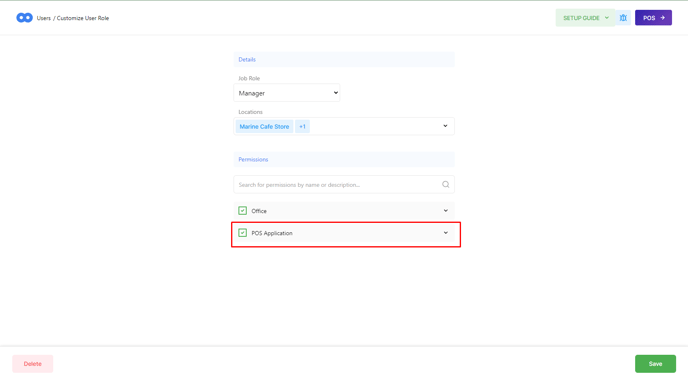Open the Setup Guide menu
Image resolution: width=688 pixels, height=381 pixels.
pos(585,18)
